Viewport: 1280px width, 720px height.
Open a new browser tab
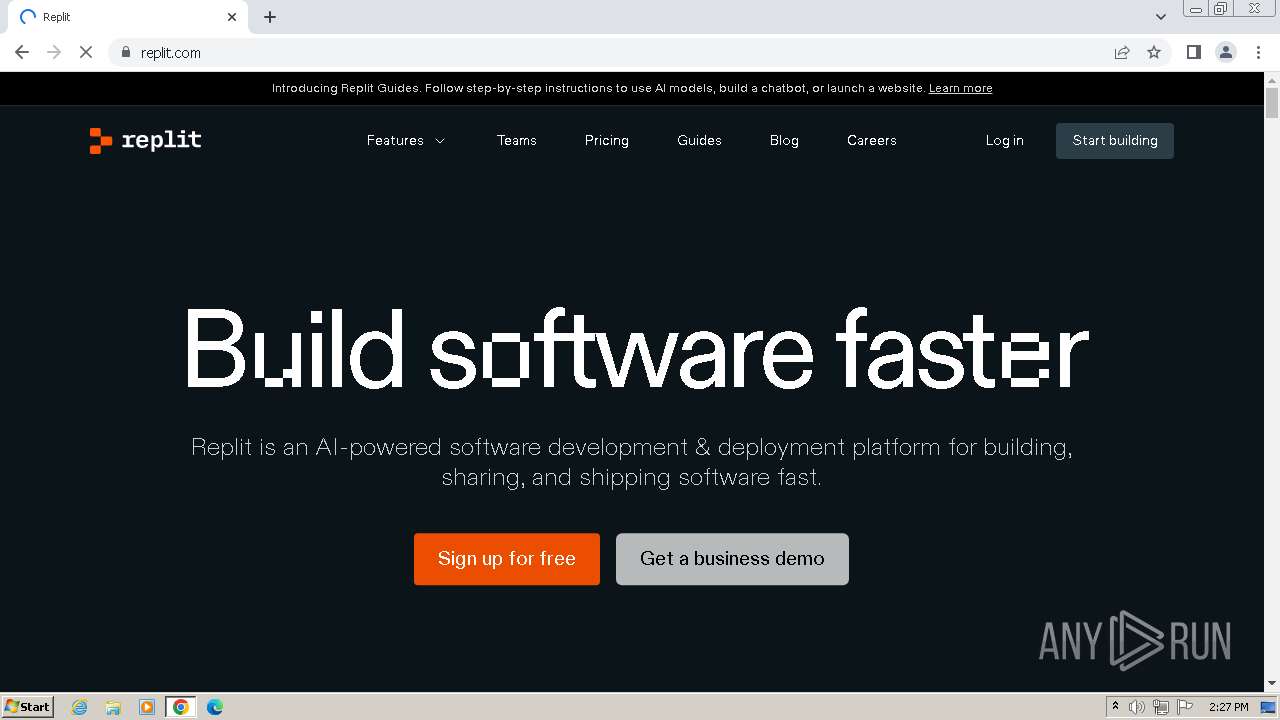pos(270,17)
